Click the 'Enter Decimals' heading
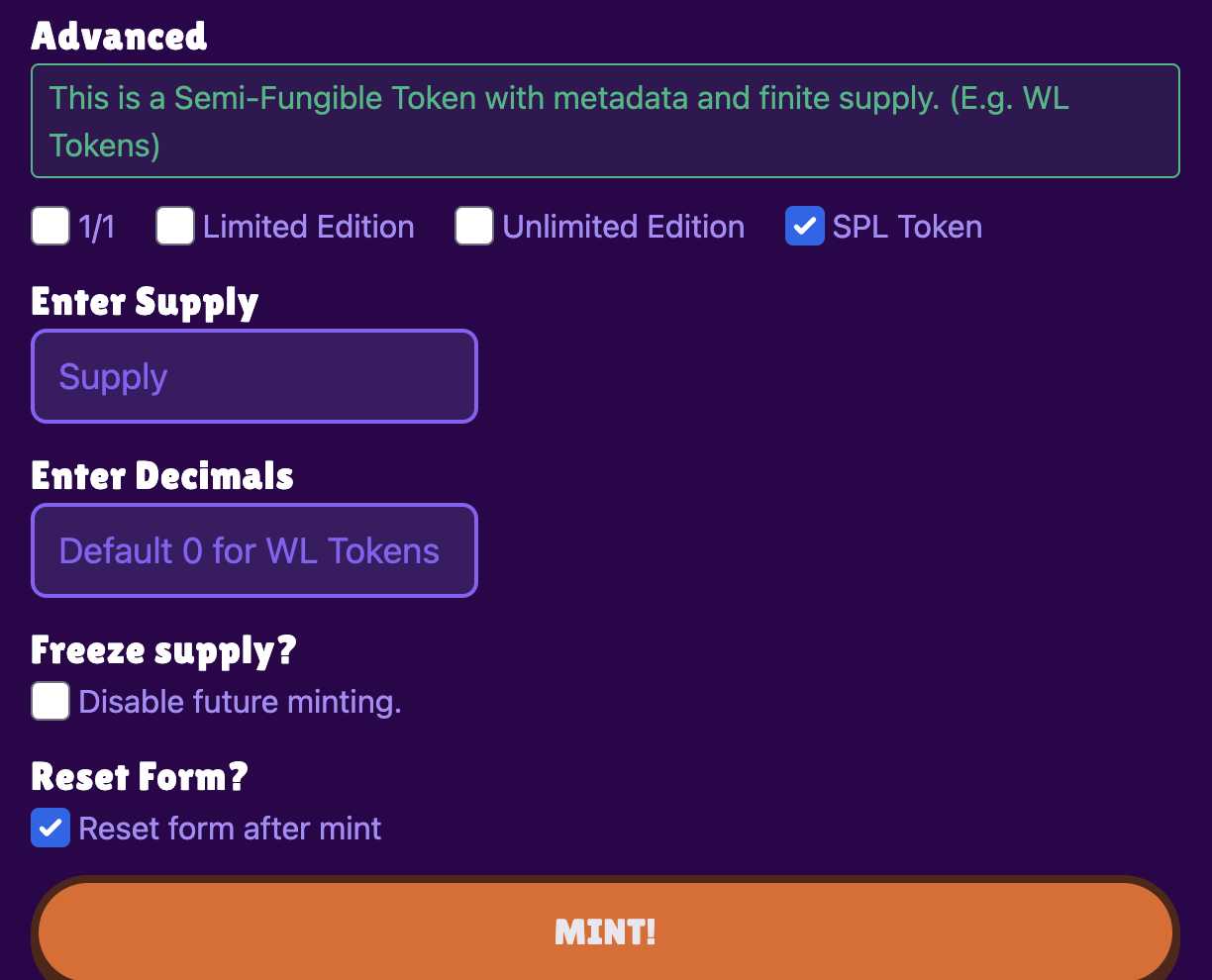The height and width of the screenshot is (980, 1212). [x=162, y=476]
